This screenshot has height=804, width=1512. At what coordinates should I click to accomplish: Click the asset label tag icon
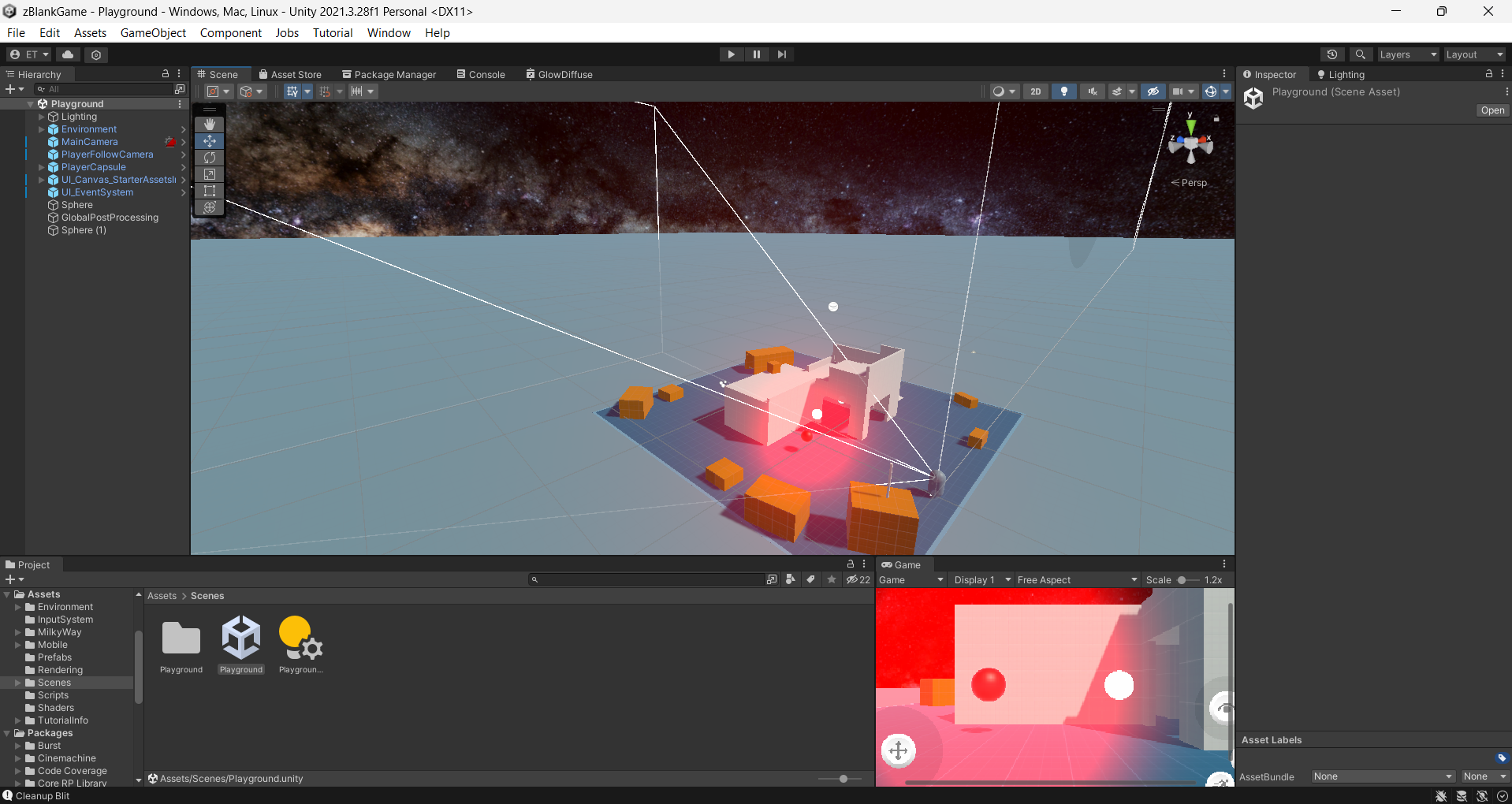1502,758
